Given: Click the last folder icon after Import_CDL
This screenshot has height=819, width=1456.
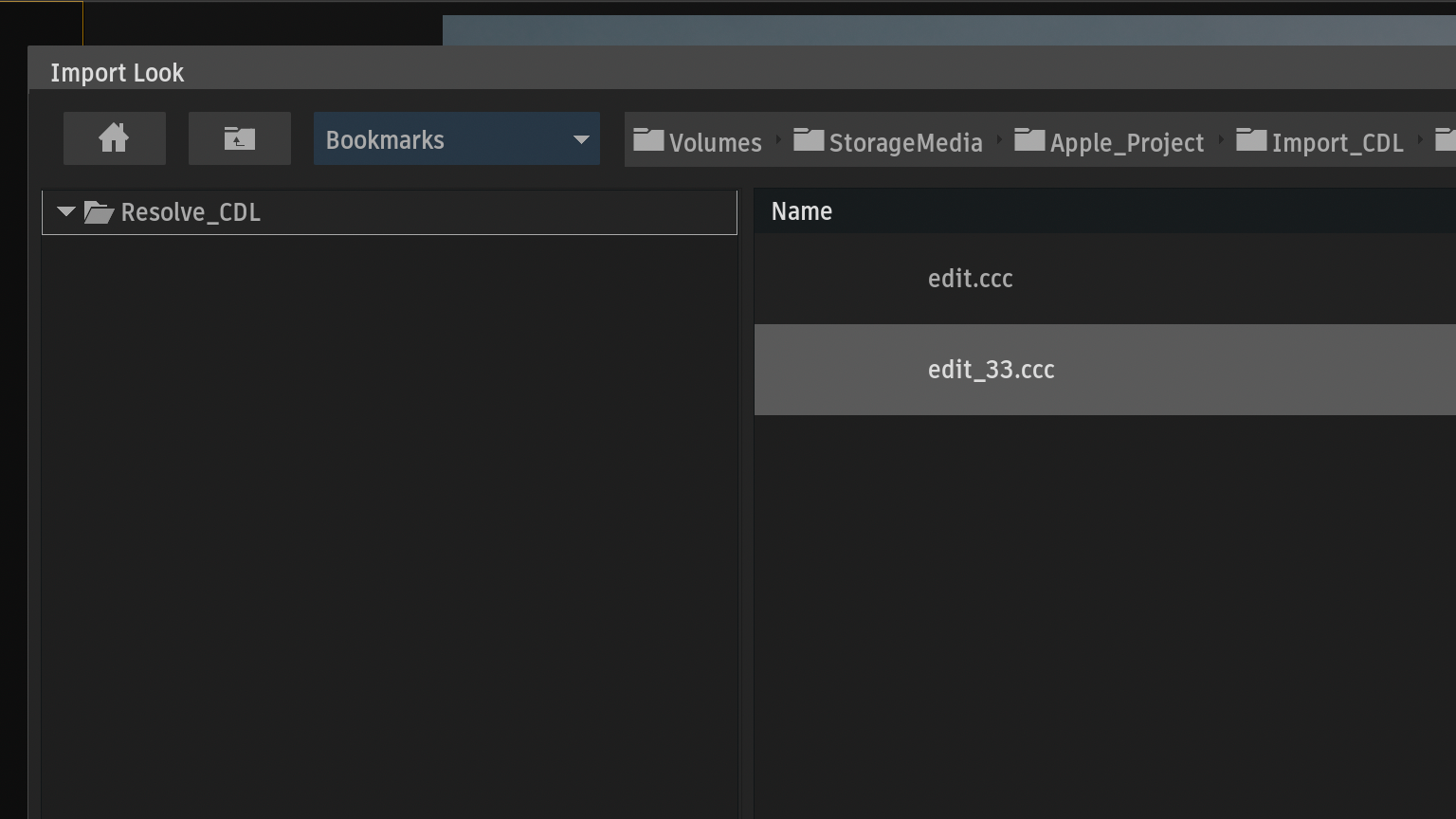Looking at the screenshot, I should click(x=1445, y=141).
